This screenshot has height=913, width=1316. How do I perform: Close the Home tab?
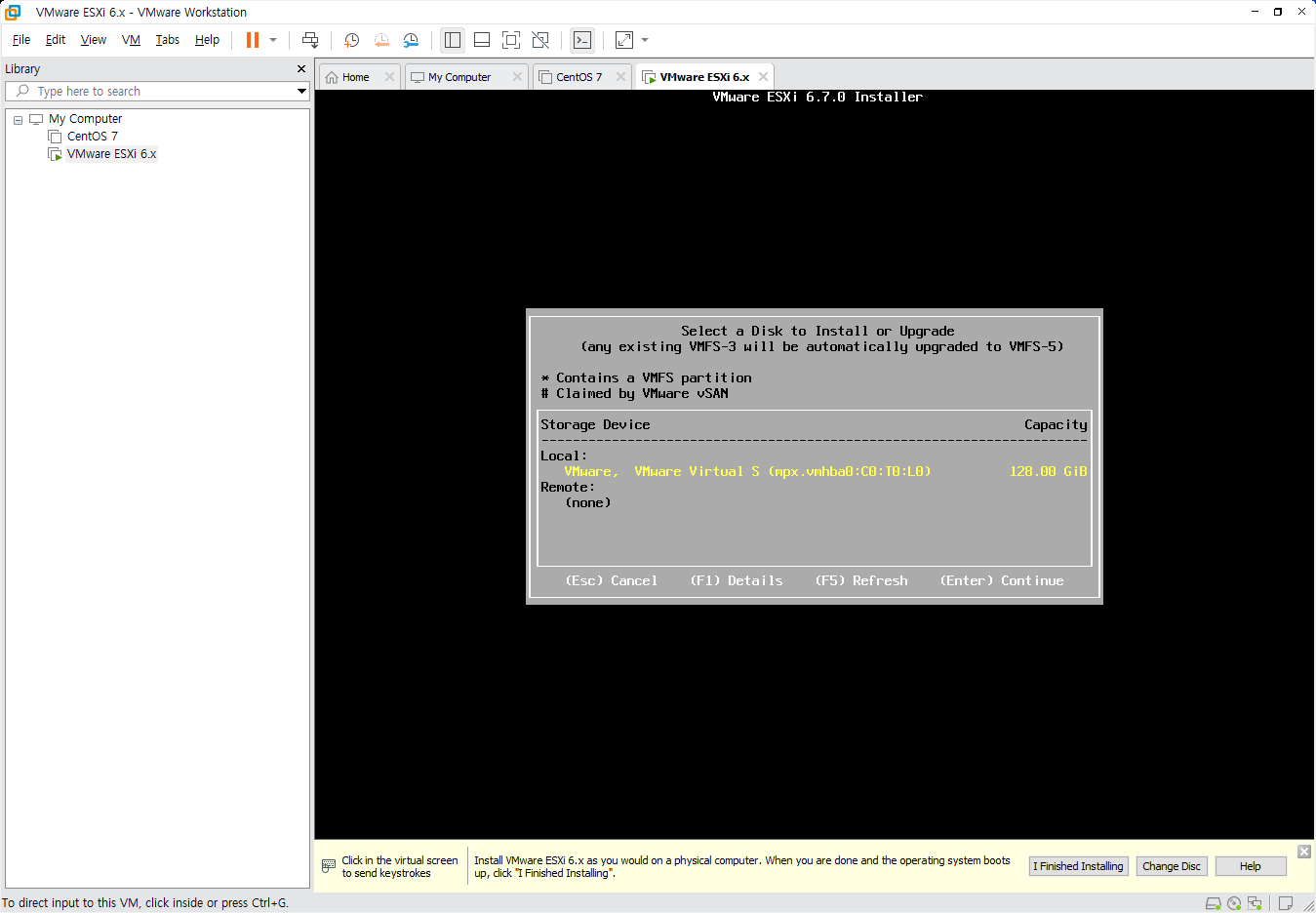390,77
